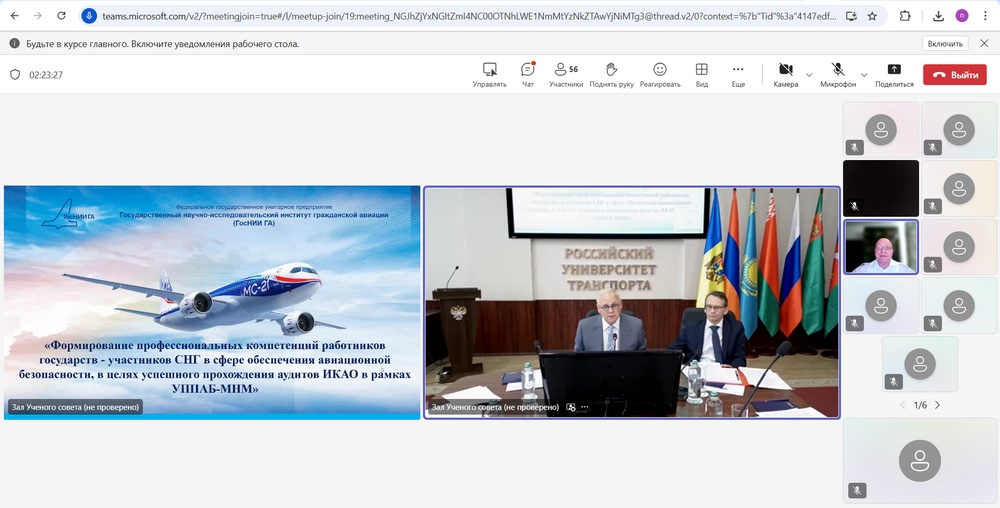
Task: Open the purple browser profile avatar
Action: click(x=961, y=16)
